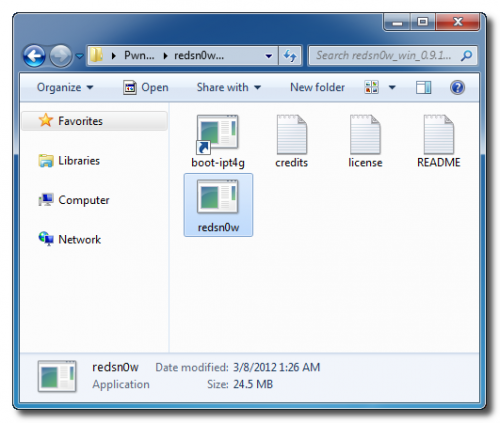Click the greyed Forward arrow button
This screenshot has width=500, height=423.
click(61, 56)
